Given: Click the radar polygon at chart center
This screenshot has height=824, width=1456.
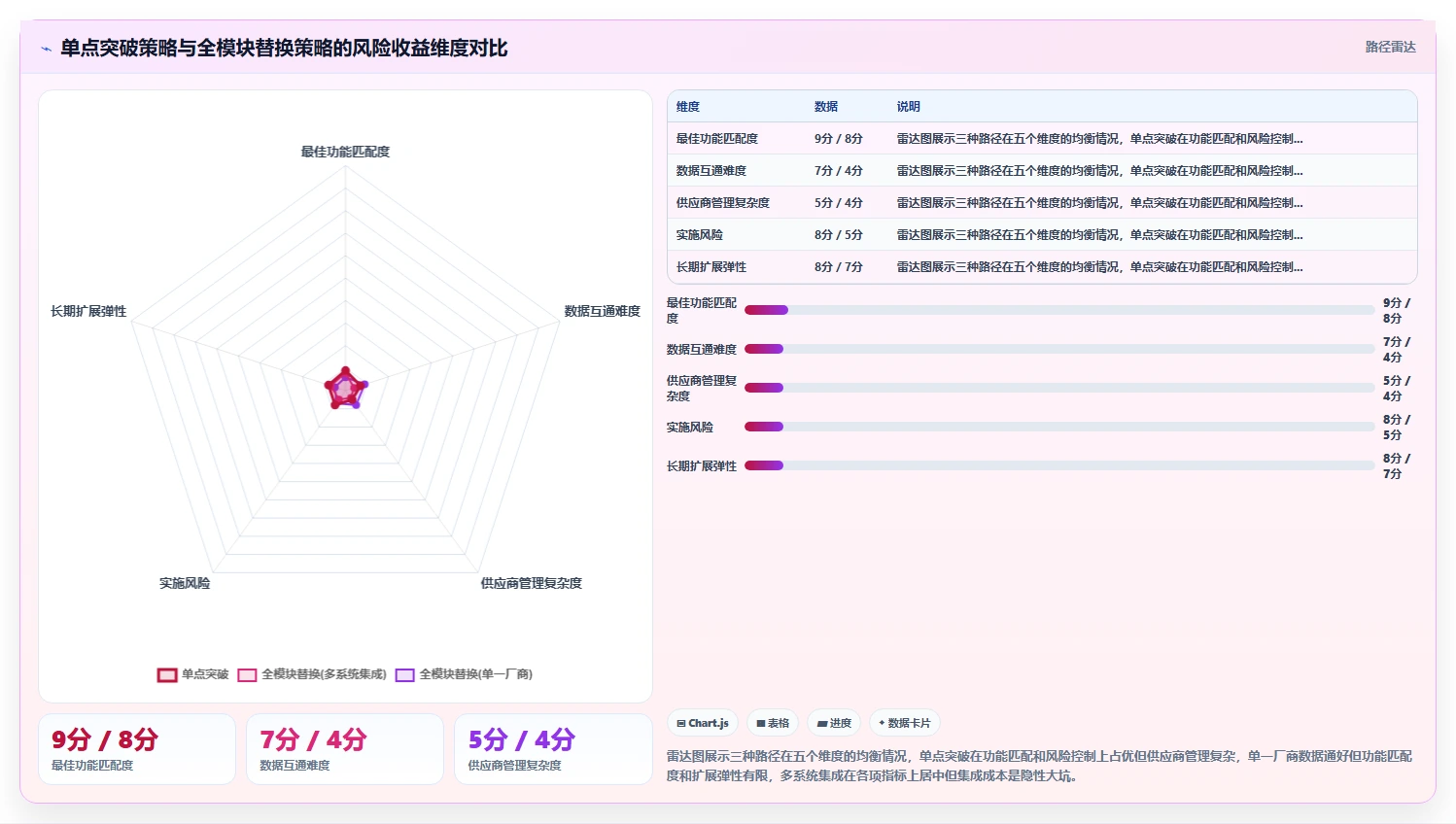Looking at the screenshot, I should coord(345,390).
